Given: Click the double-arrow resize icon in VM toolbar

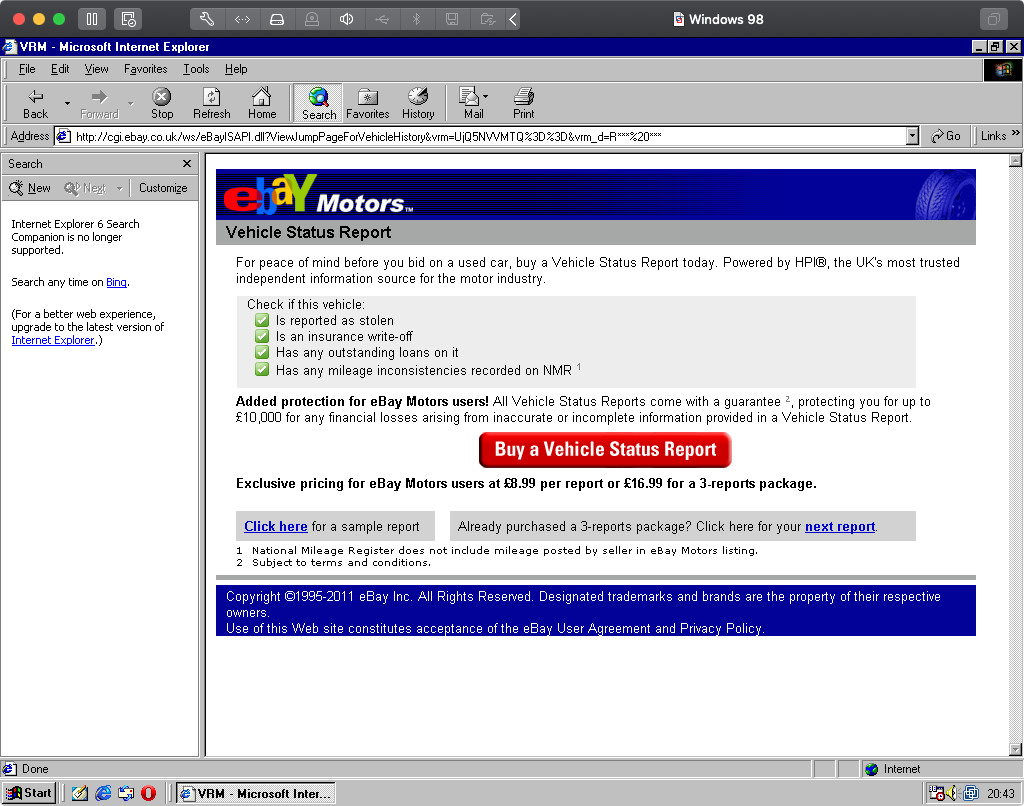Looking at the screenshot, I should tap(242, 19).
